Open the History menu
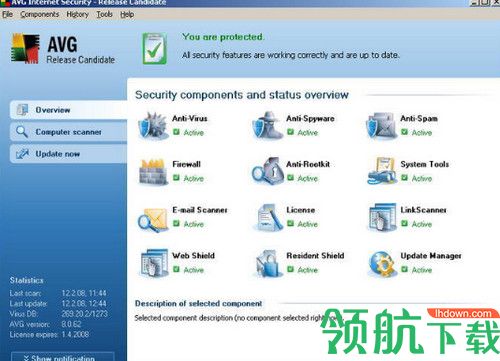The height and width of the screenshot is (361, 500). click(77, 14)
